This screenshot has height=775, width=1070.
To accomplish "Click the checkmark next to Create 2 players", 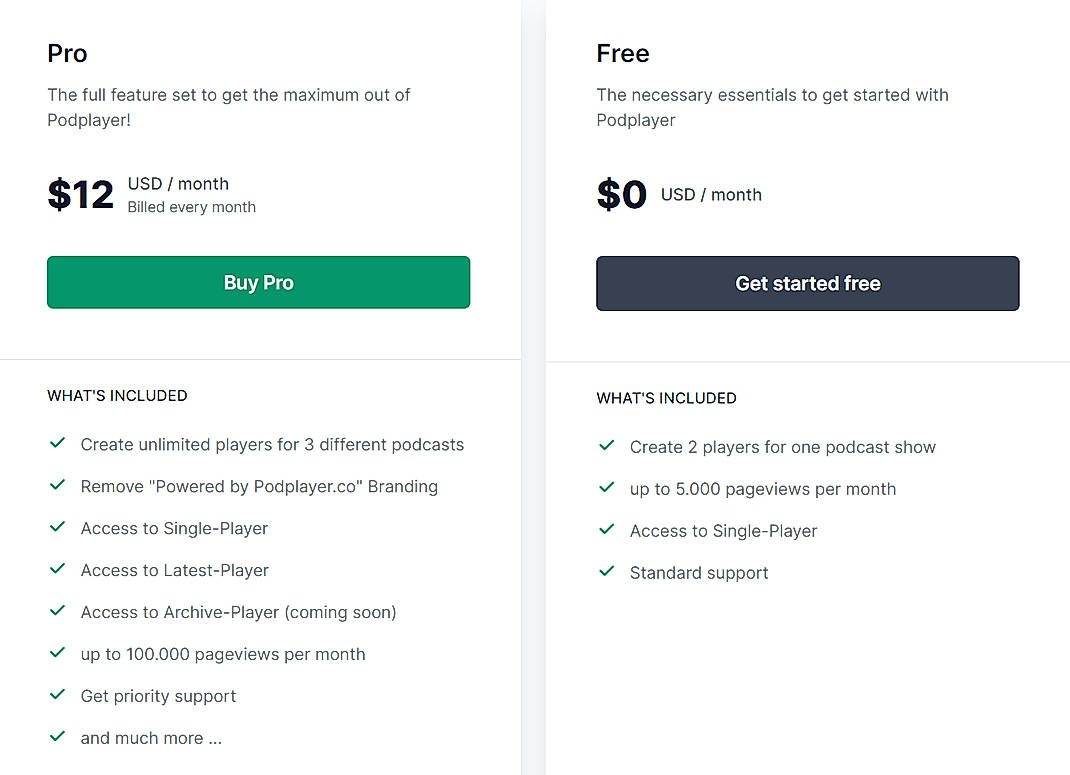I will pyautogui.click(x=606, y=446).
